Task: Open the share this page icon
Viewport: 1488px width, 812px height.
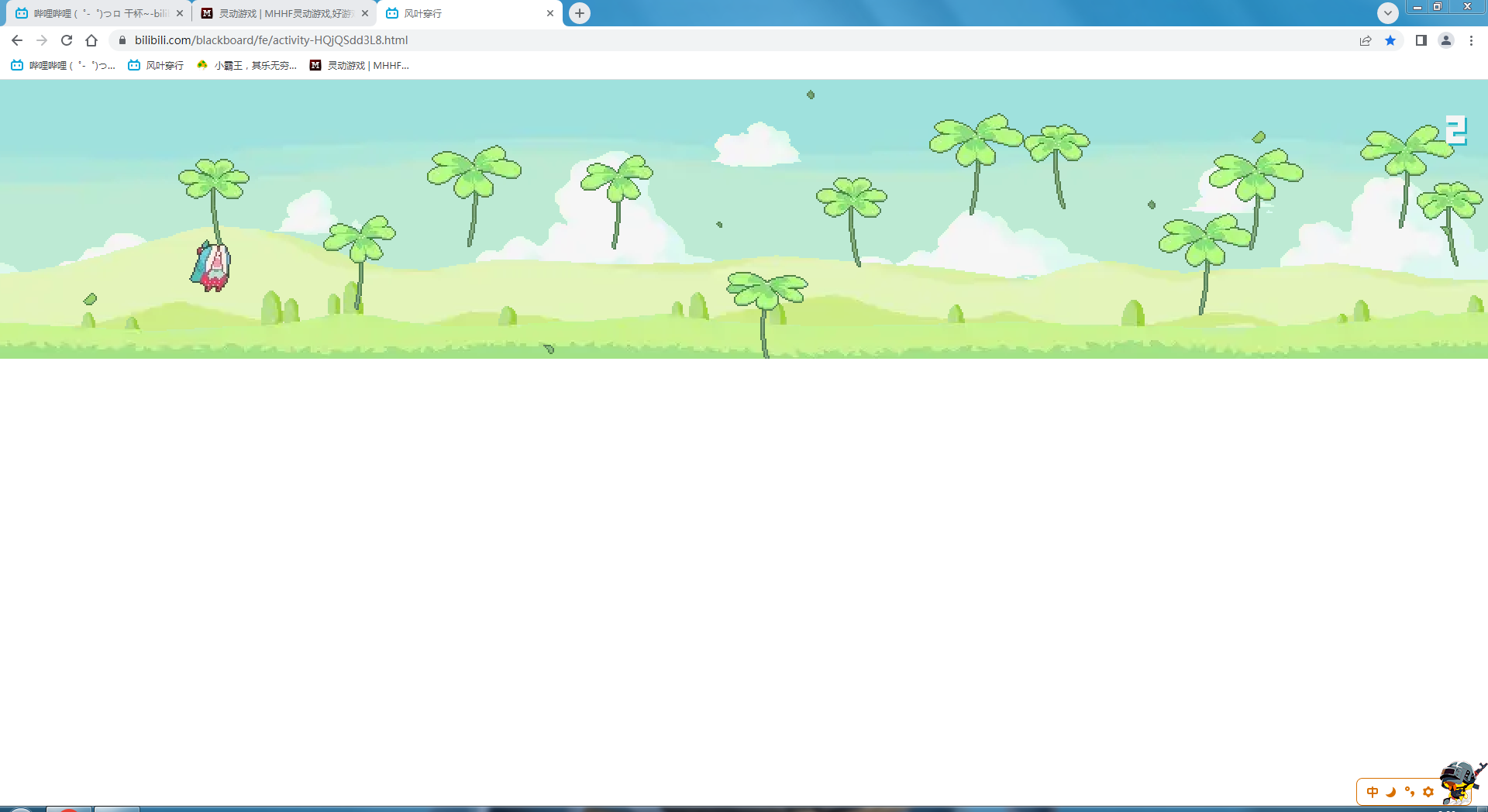Action: coord(1366,40)
